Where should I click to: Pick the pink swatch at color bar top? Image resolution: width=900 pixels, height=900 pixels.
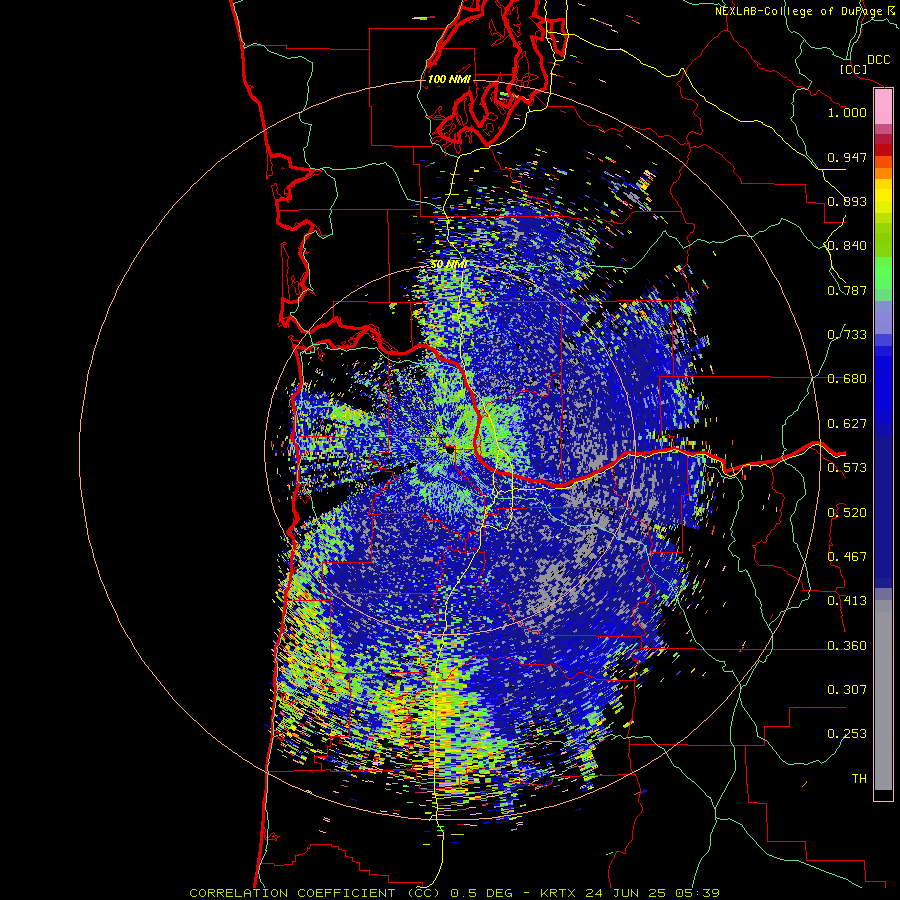click(883, 107)
